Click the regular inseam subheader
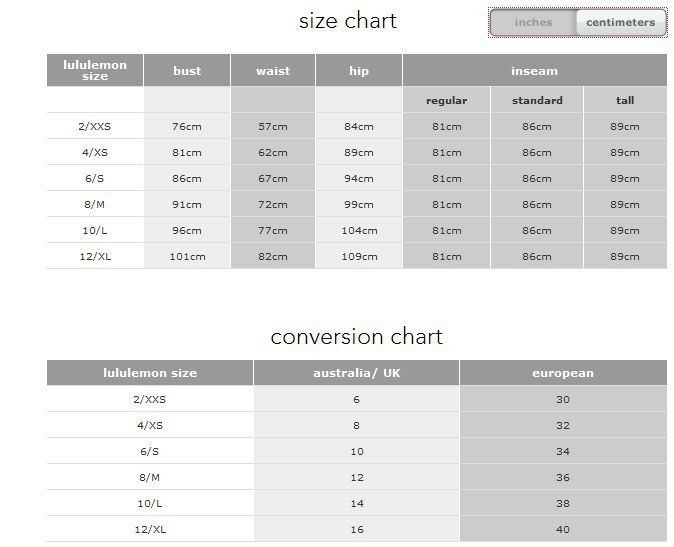The height and width of the screenshot is (547, 674). 447,100
